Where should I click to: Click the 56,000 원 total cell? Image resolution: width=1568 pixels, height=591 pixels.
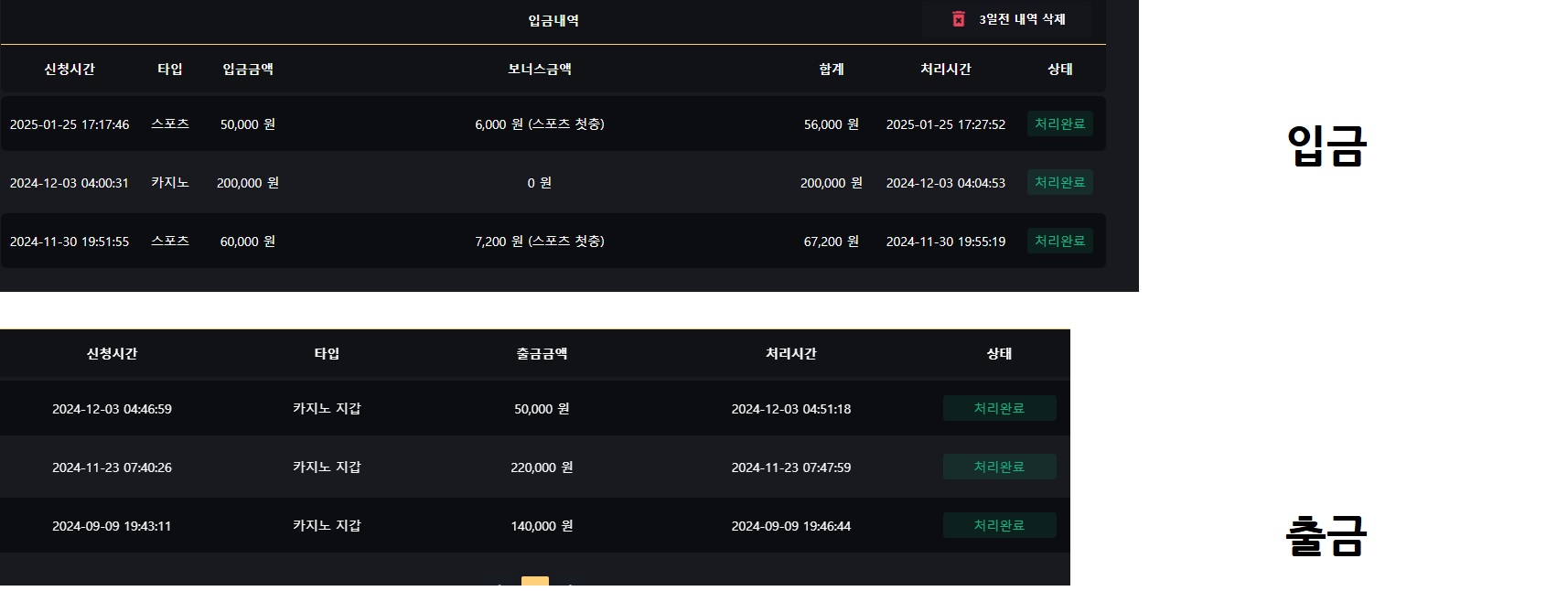(832, 124)
